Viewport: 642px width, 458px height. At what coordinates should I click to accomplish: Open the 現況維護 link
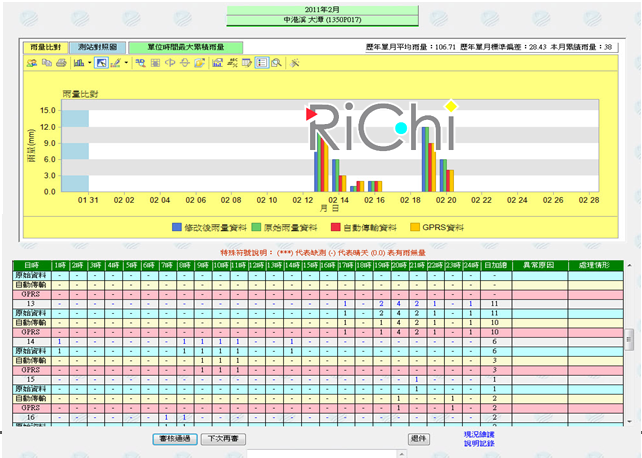pos(479,434)
